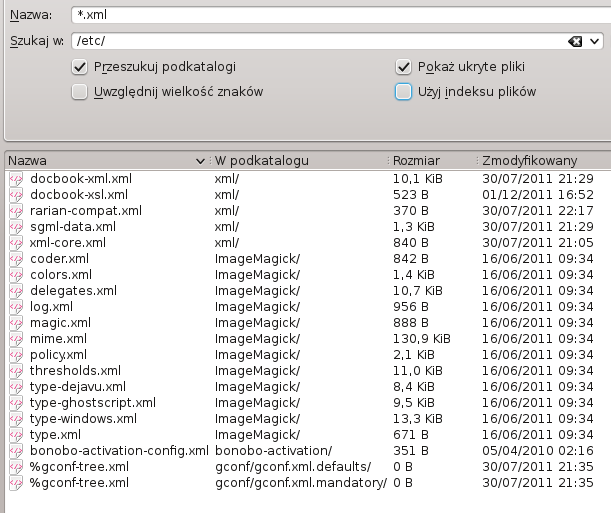Viewport: 611px width, 513px height.
Task: Click the file icon beside policy.xml
Action: point(15,355)
